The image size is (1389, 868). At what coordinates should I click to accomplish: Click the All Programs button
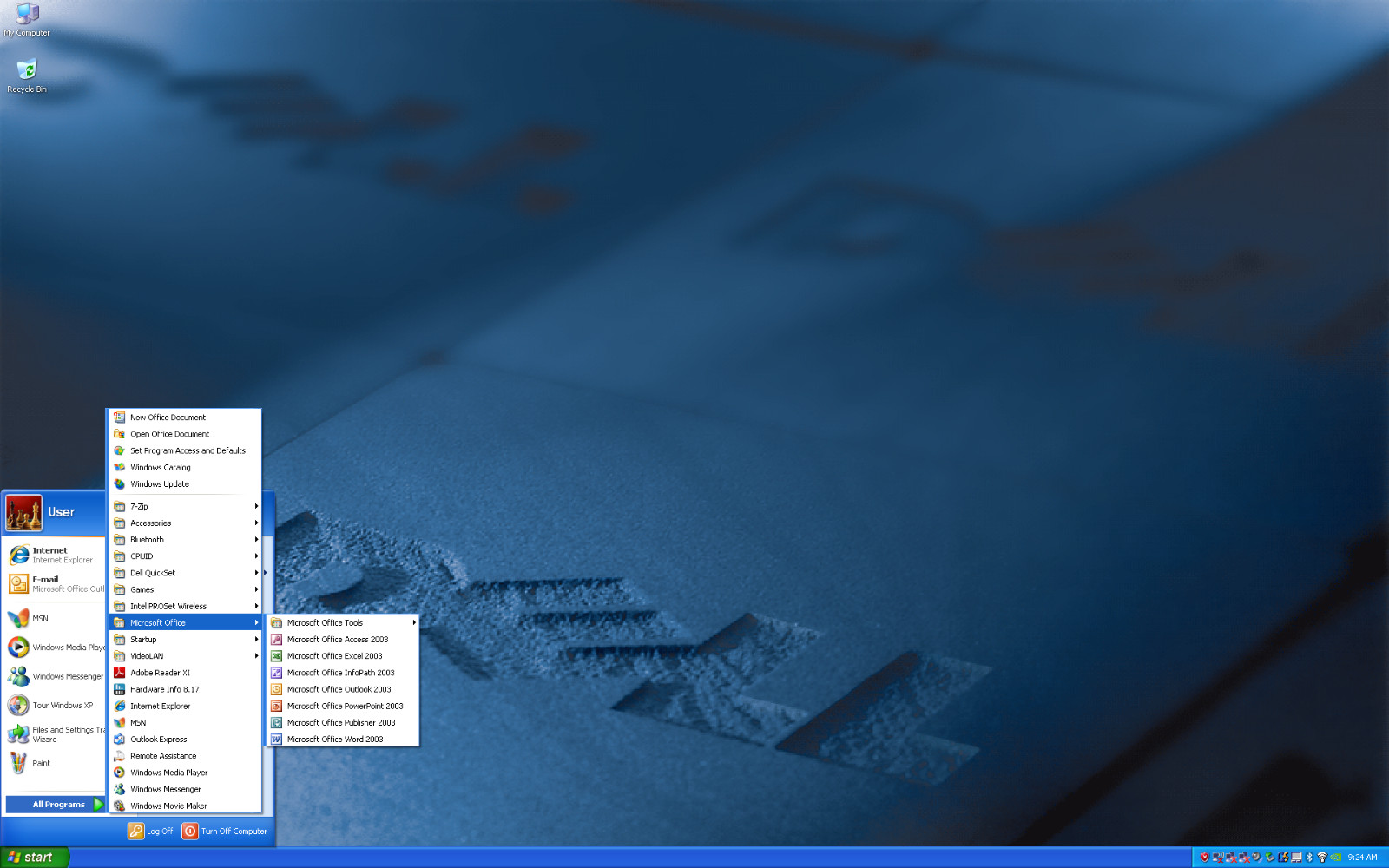55,805
